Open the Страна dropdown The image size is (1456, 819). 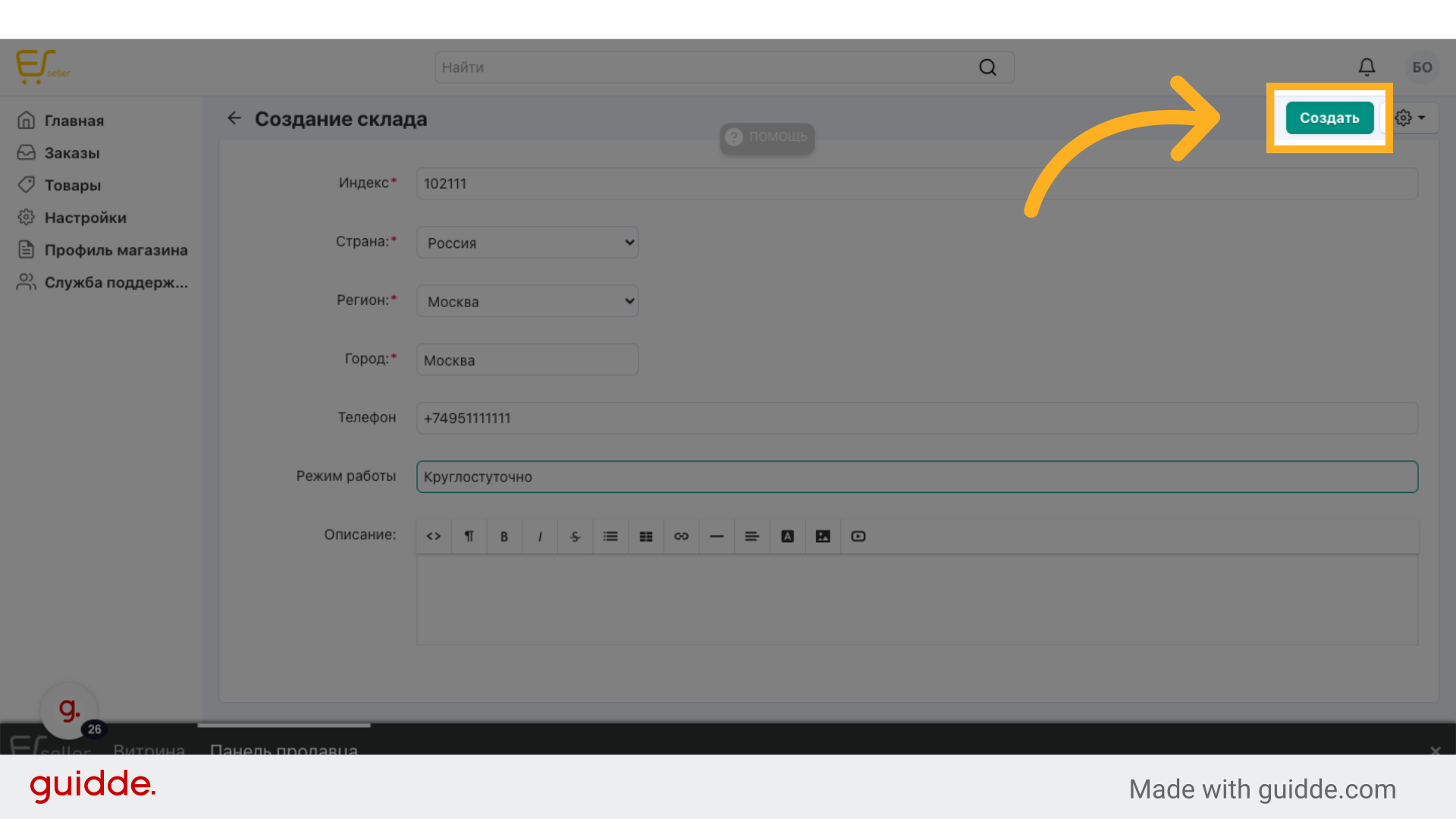click(528, 243)
